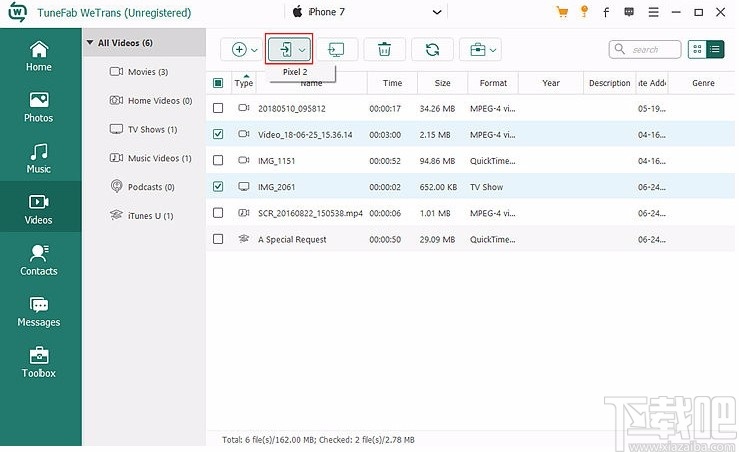Screen dimensions: 739x452
Task: Select the file name IMG_1151
Action: click(277, 161)
